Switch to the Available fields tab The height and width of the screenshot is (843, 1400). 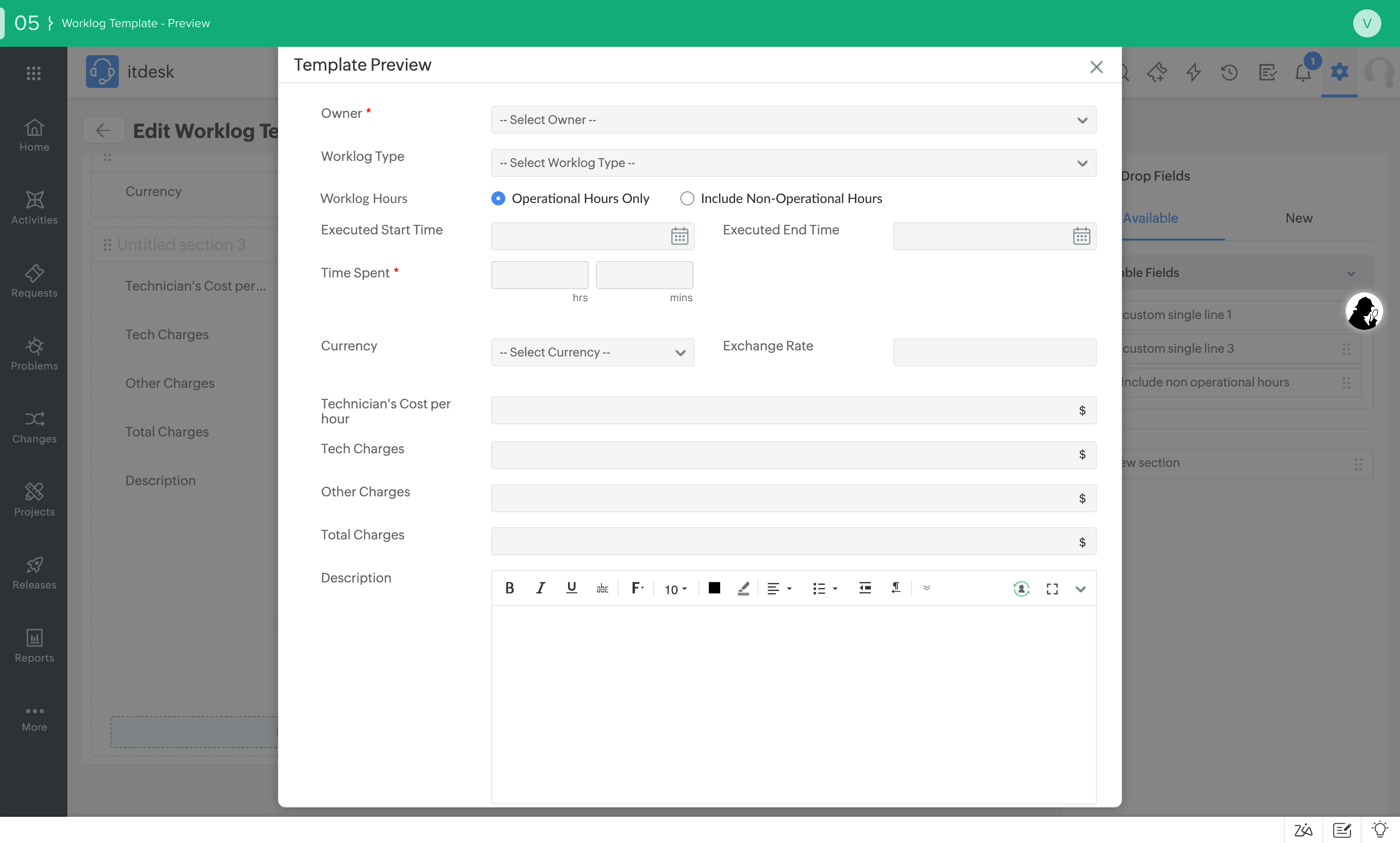pos(1150,218)
